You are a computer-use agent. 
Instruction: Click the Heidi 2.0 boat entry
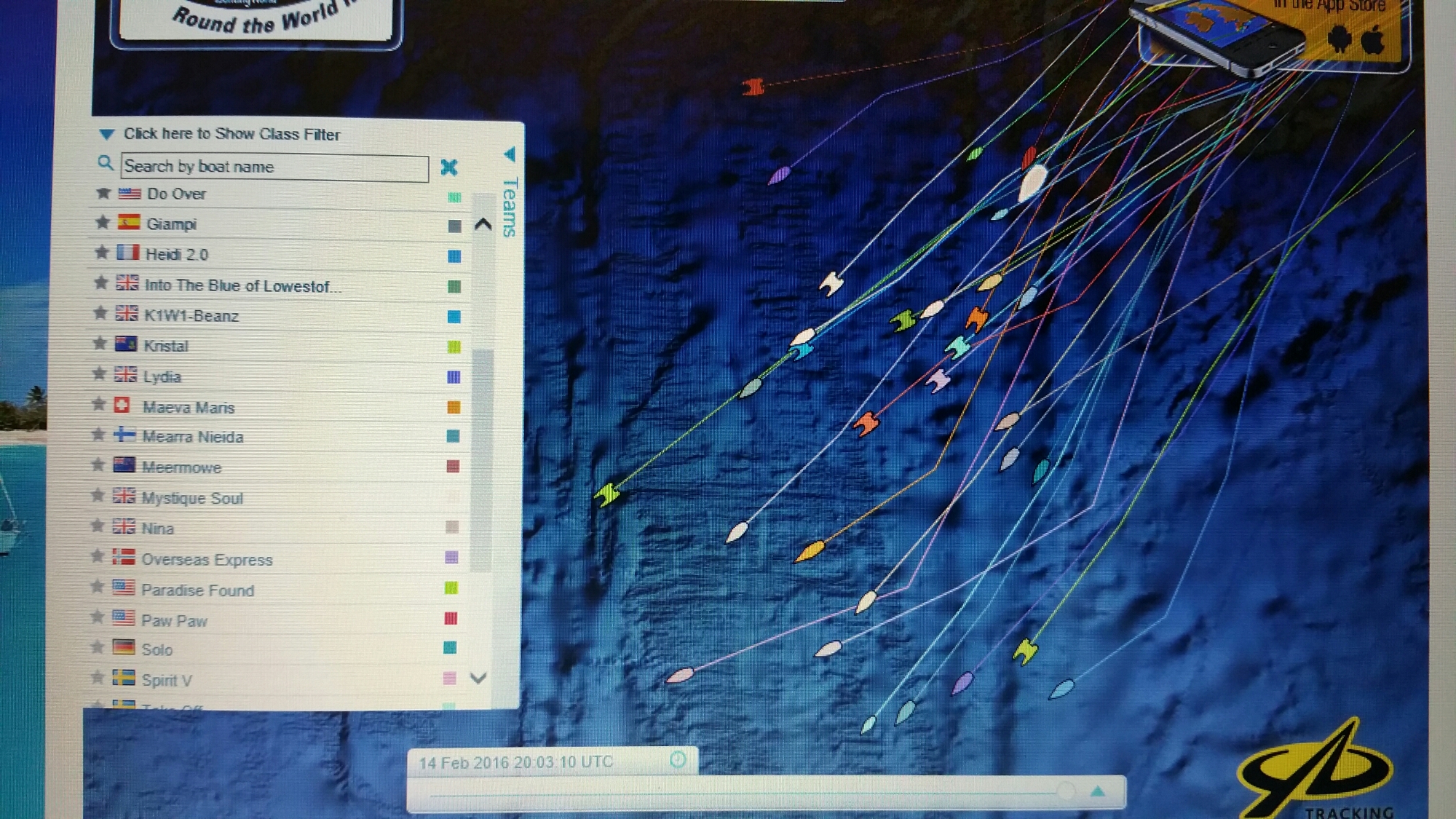pos(177,255)
